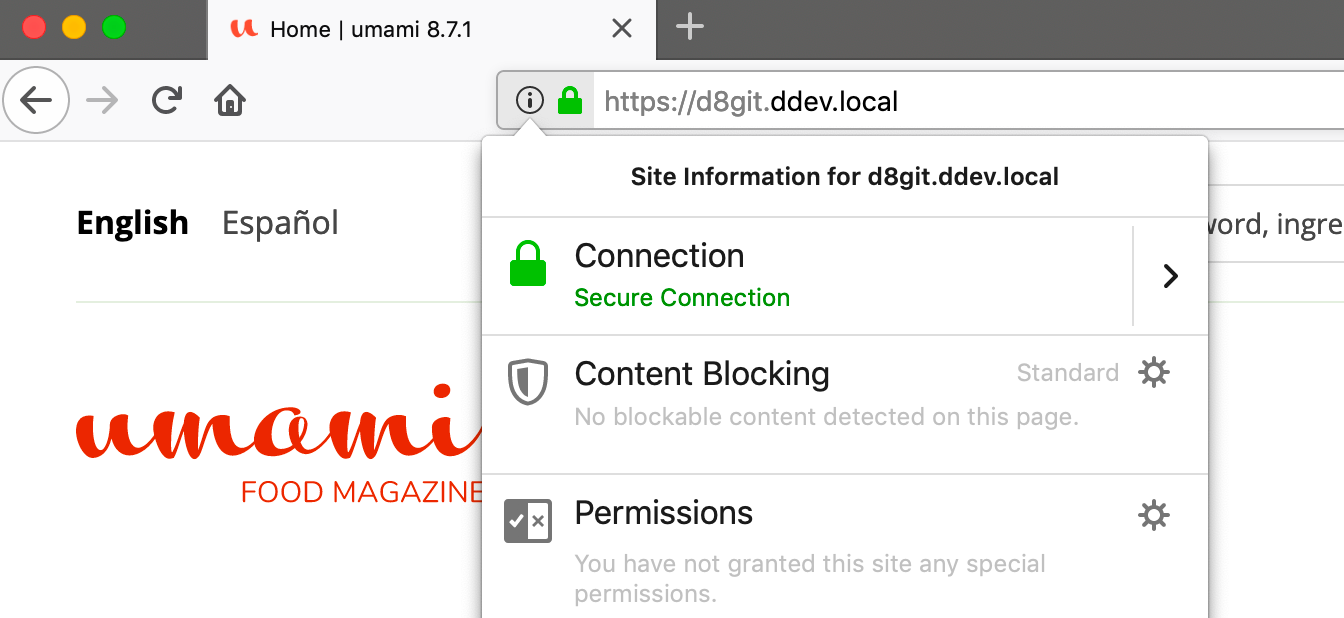Open Permissions settings via its gear
Image resolution: width=1344 pixels, height=618 pixels.
pos(1154,515)
